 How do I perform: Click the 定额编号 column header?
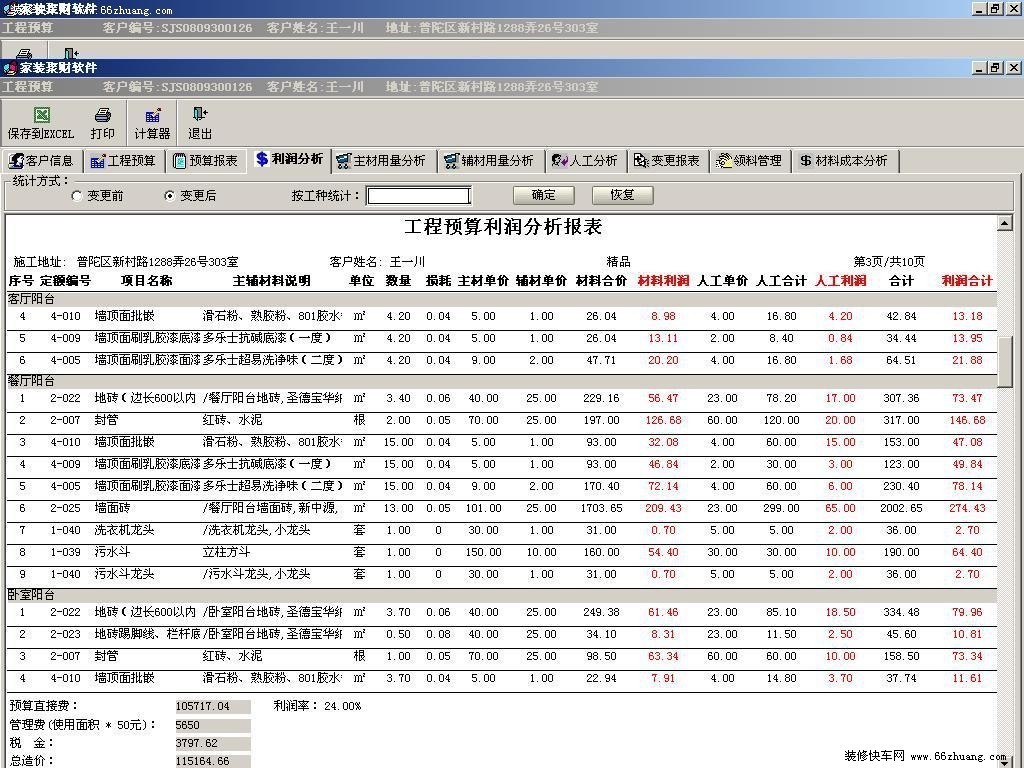(x=65, y=281)
